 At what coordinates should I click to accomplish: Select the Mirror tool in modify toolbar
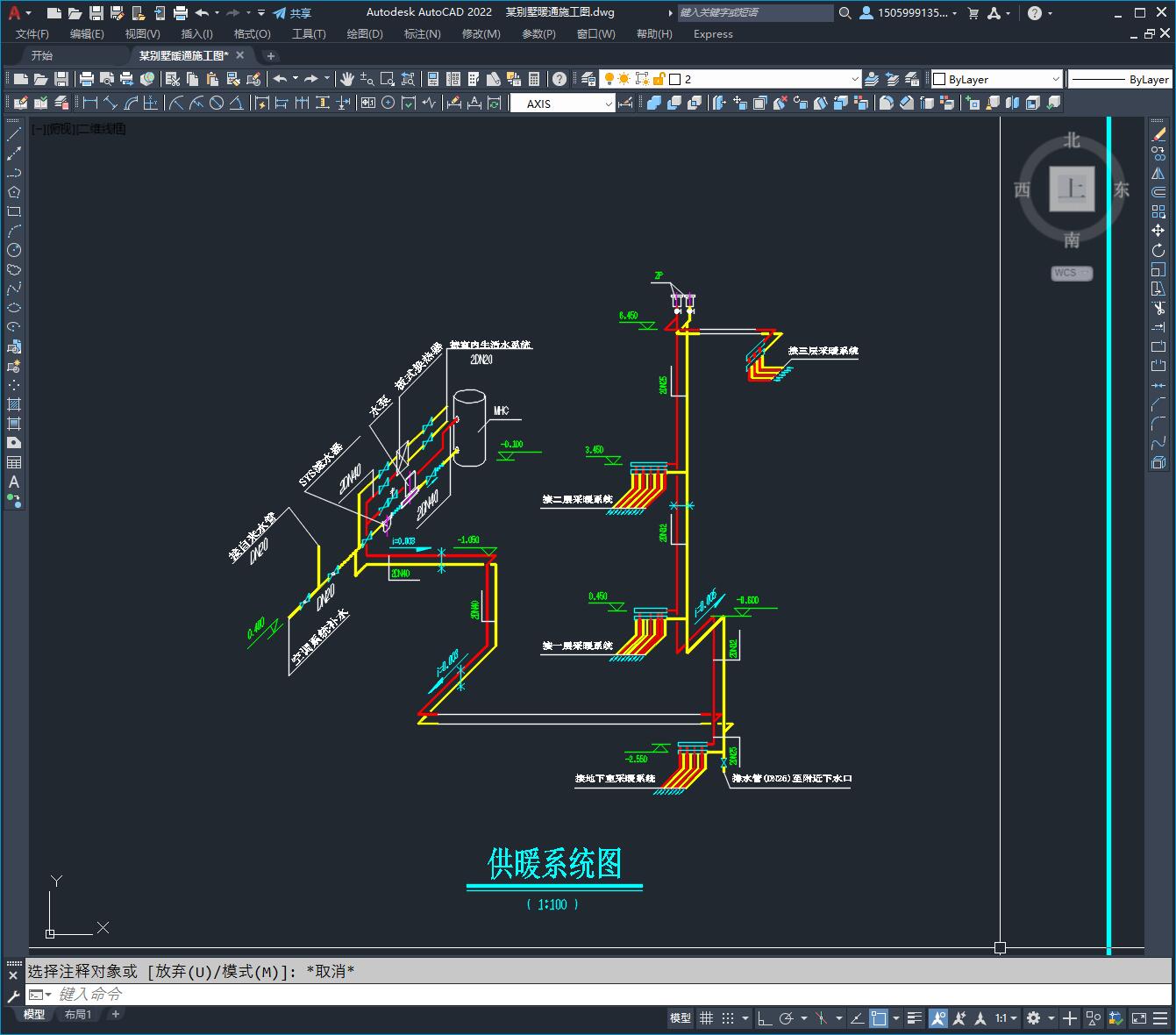tap(1158, 173)
